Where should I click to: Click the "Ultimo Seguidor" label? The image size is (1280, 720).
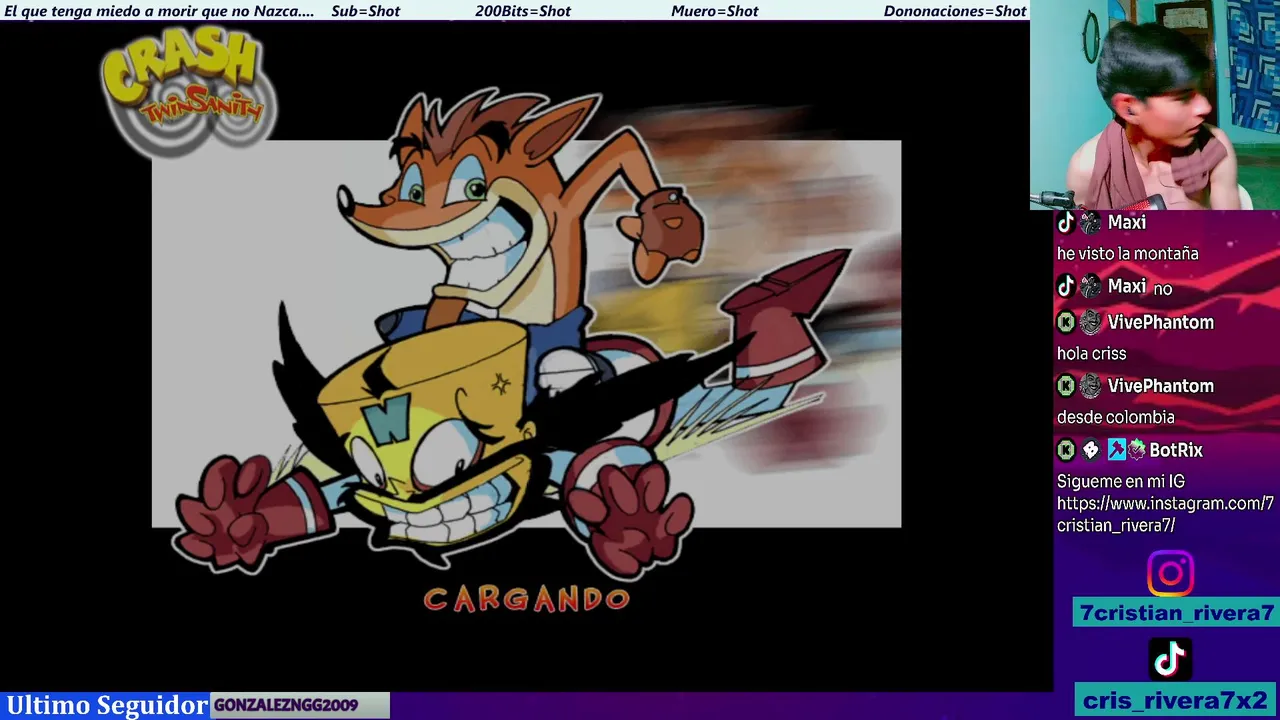click(x=107, y=705)
